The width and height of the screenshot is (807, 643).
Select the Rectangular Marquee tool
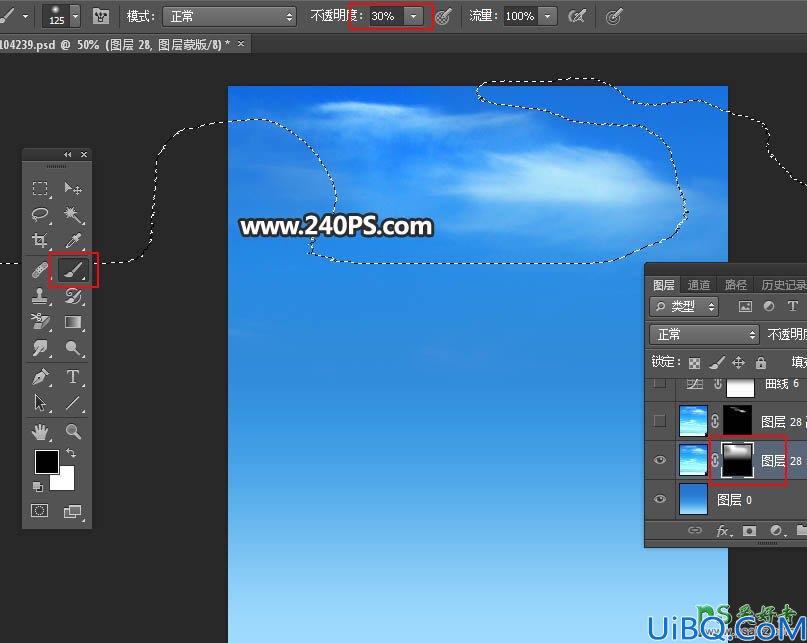[x=40, y=189]
